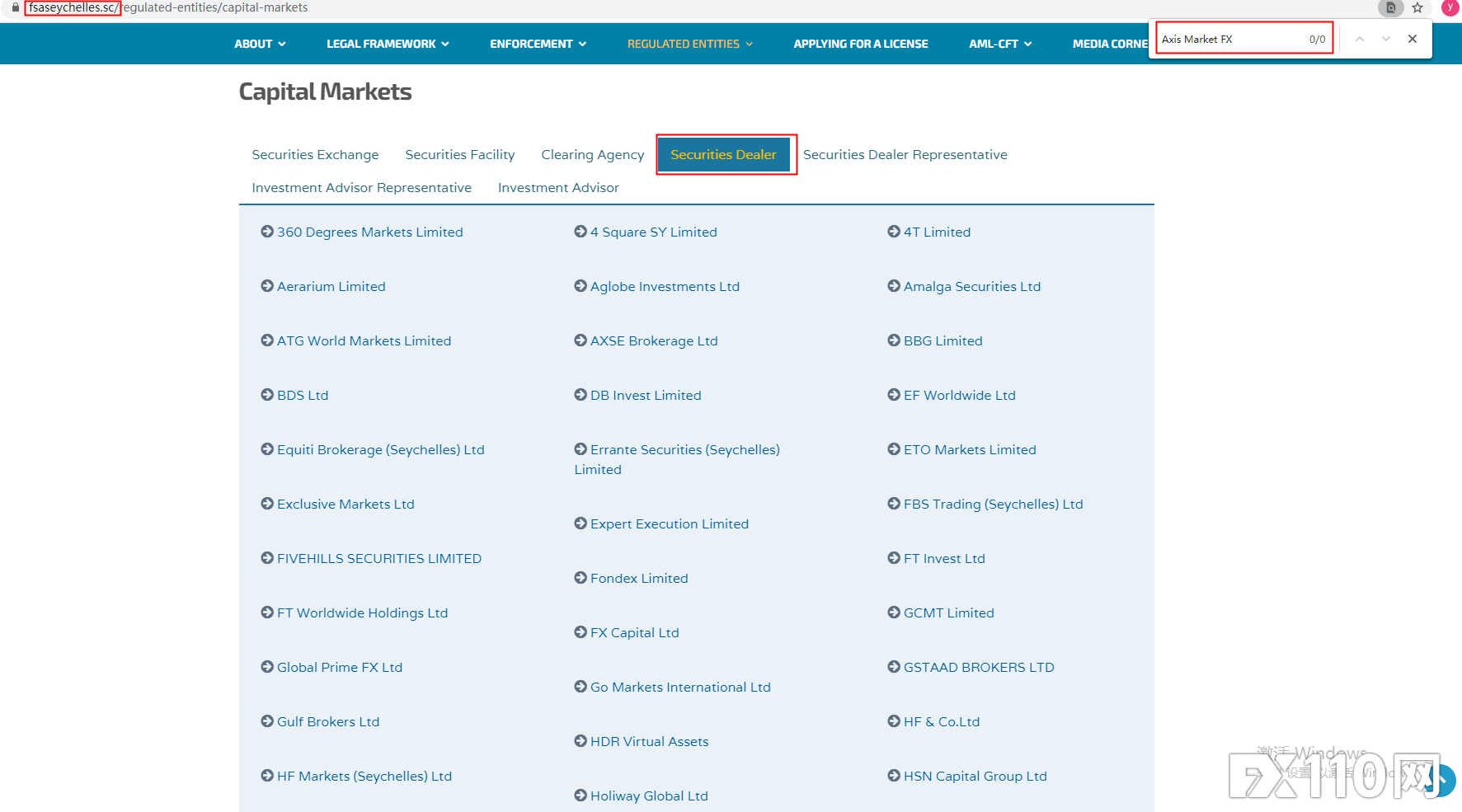Viewport: 1462px width, 812px height.
Task: Switch to the Securities Exchange tab
Action: coord(315,155)
